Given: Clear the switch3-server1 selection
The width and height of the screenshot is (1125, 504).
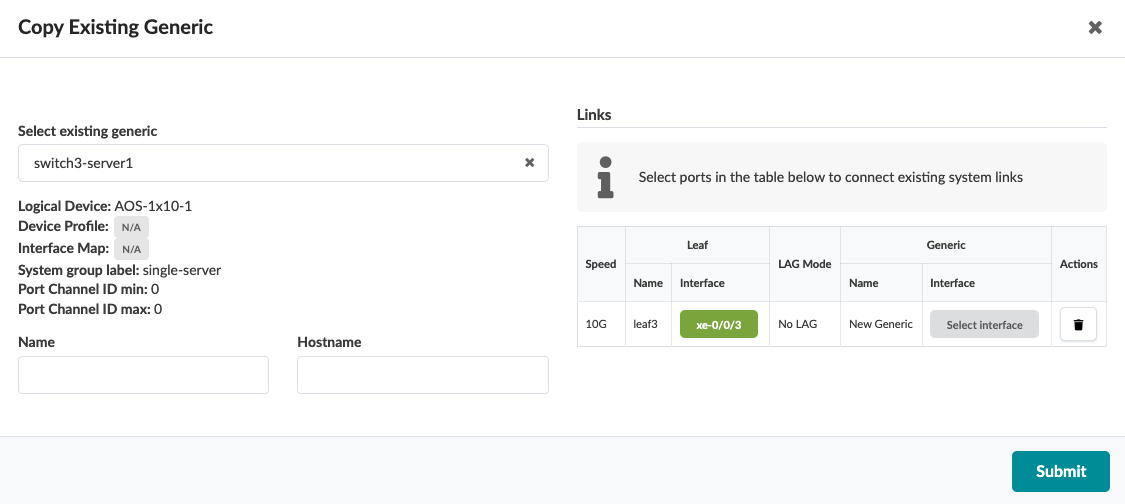Looking at the screenshot, I should 530,163.
